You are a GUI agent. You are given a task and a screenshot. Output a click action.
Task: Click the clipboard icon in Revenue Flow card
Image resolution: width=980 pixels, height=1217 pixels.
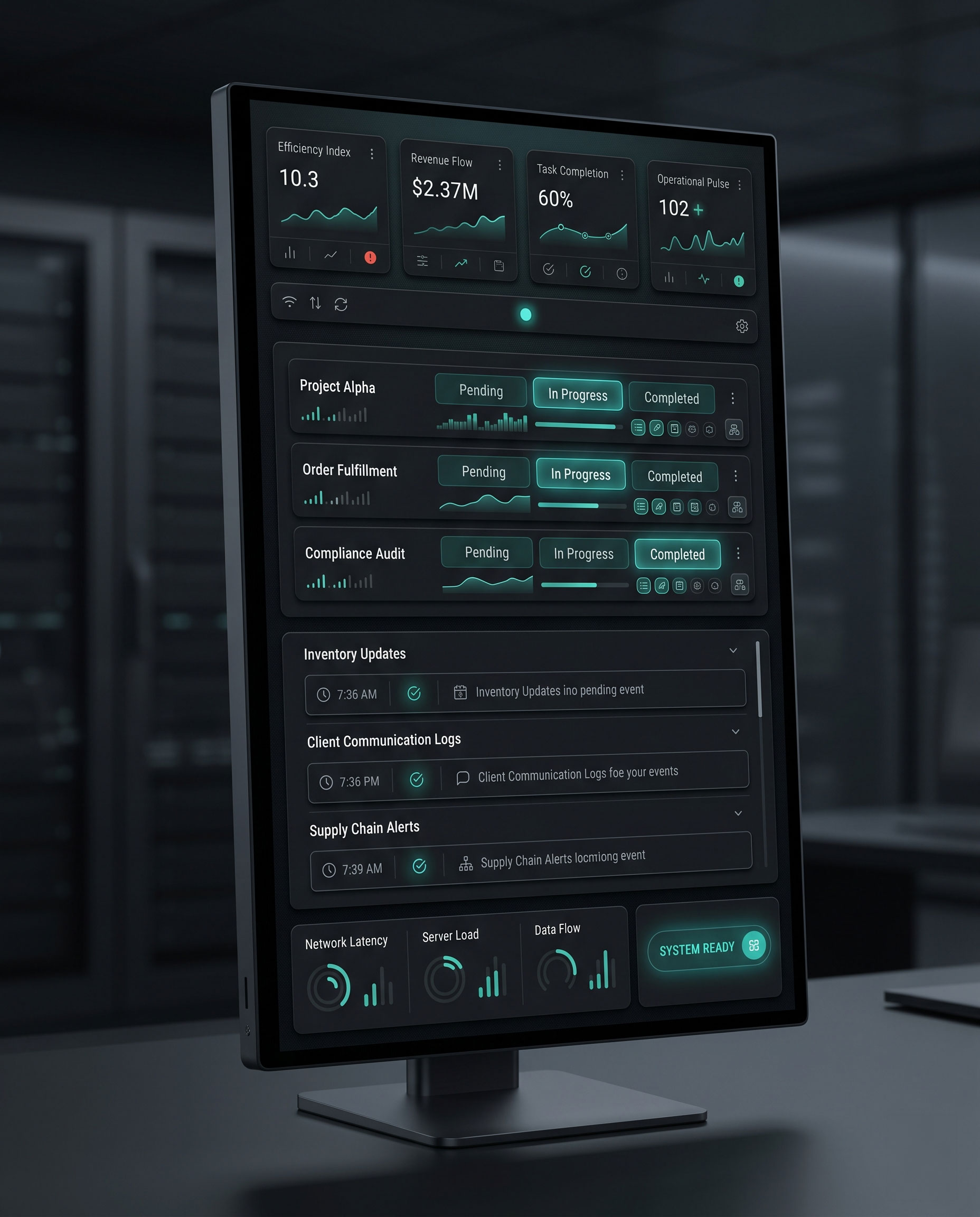499,265
